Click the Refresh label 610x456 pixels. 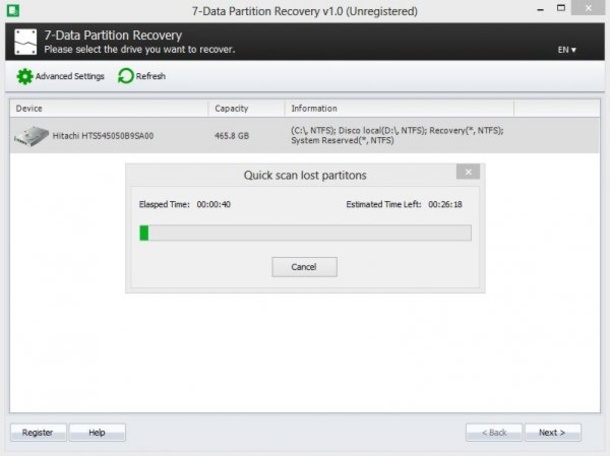click(x=151, y=76)
